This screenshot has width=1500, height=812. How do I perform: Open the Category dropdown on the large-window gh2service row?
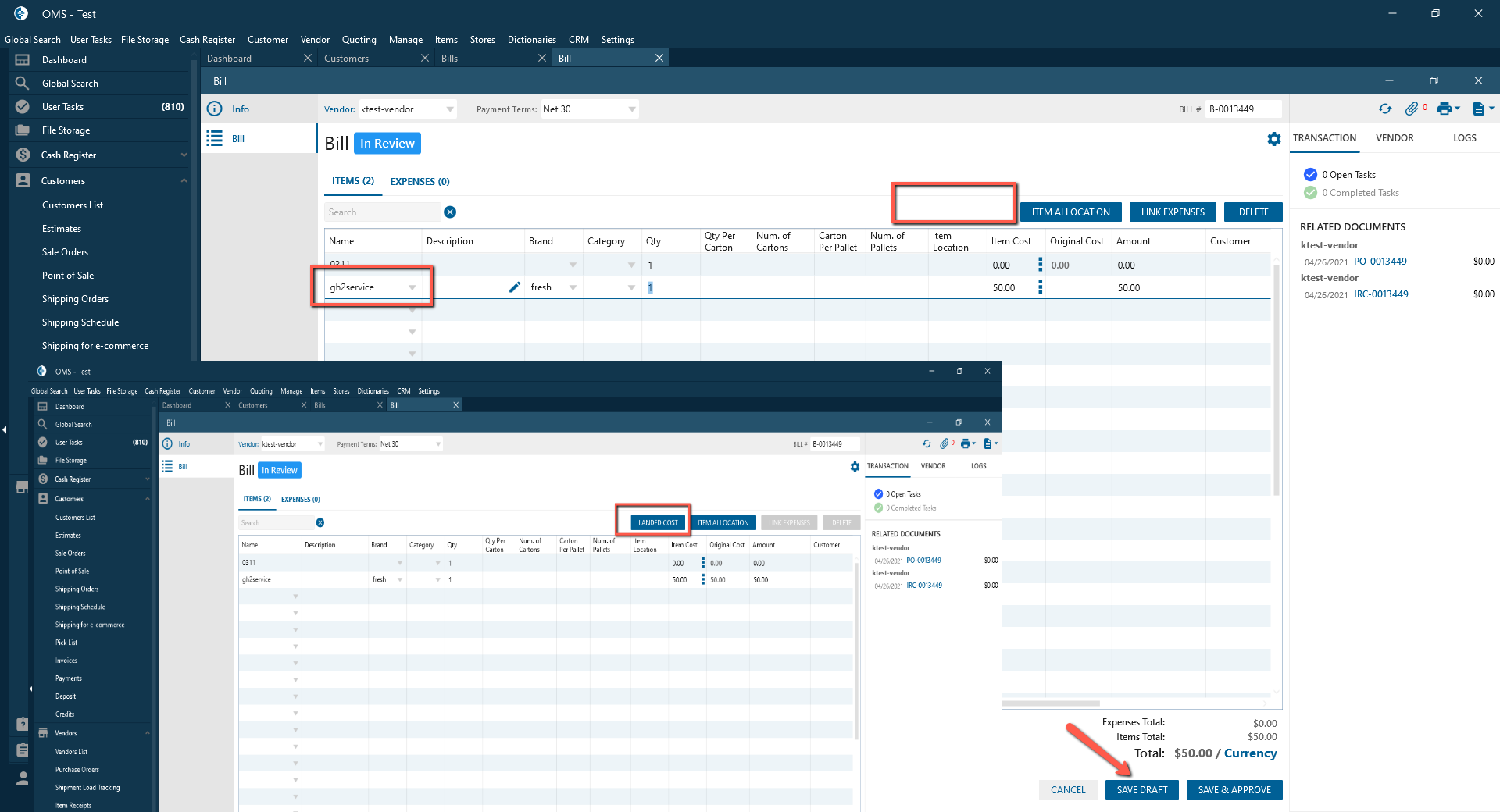pos(631,287)
